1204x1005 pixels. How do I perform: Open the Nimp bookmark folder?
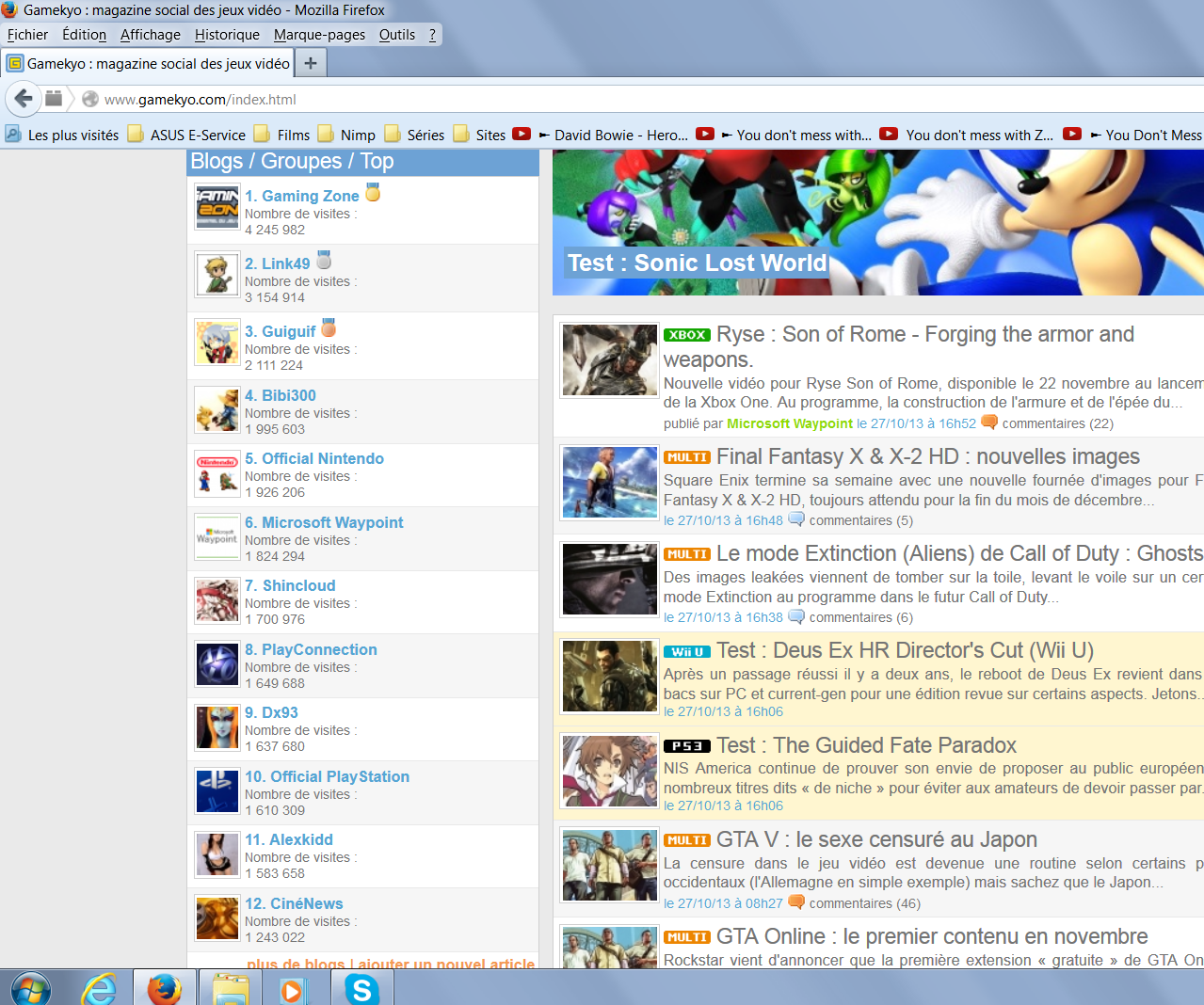tap(346, 135)
